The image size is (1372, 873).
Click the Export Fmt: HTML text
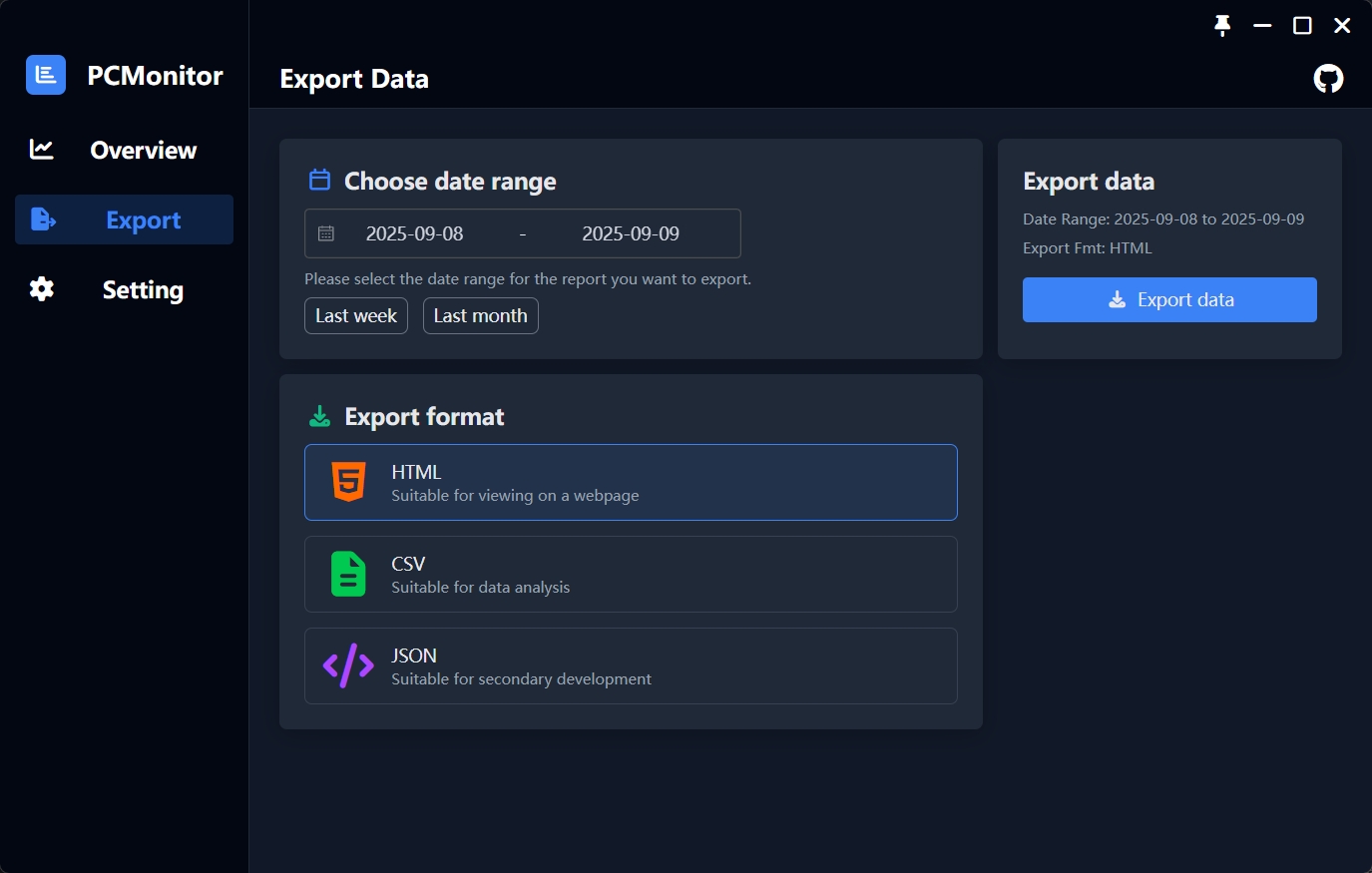click(1088, 247)
